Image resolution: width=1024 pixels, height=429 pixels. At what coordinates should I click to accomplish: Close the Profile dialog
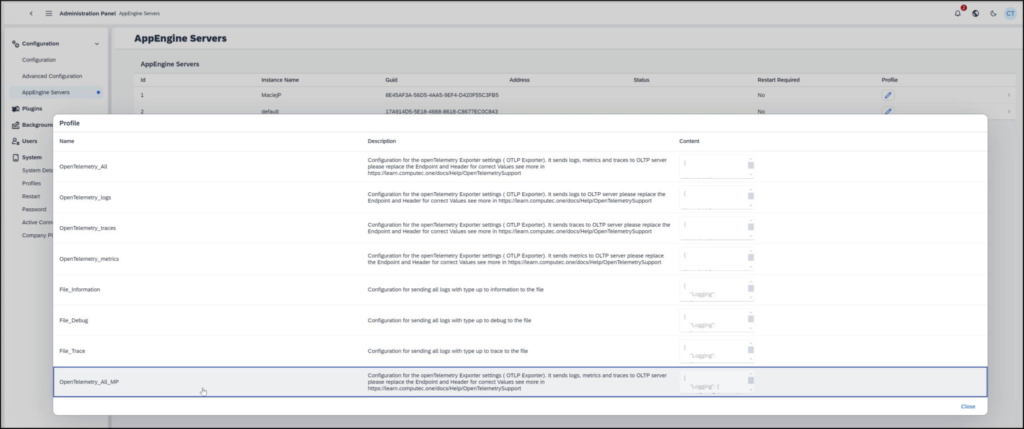point(968,406)
